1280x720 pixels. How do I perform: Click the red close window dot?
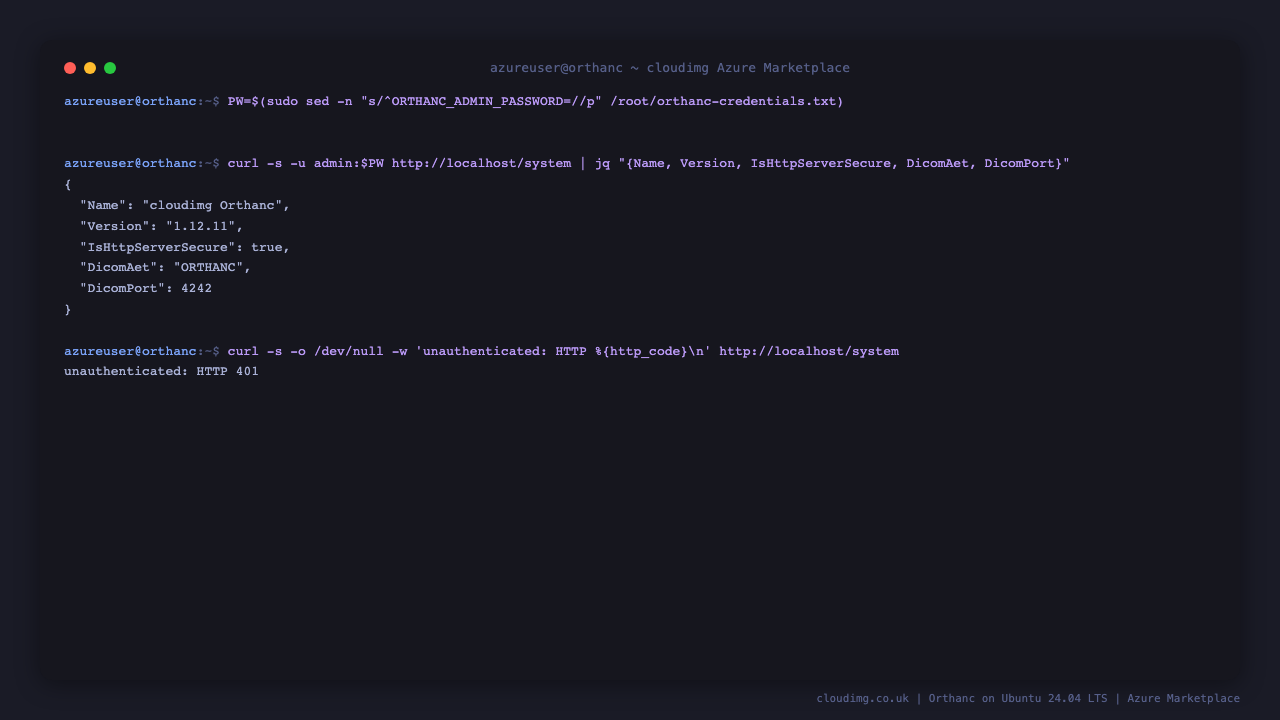tap(70, 68)
